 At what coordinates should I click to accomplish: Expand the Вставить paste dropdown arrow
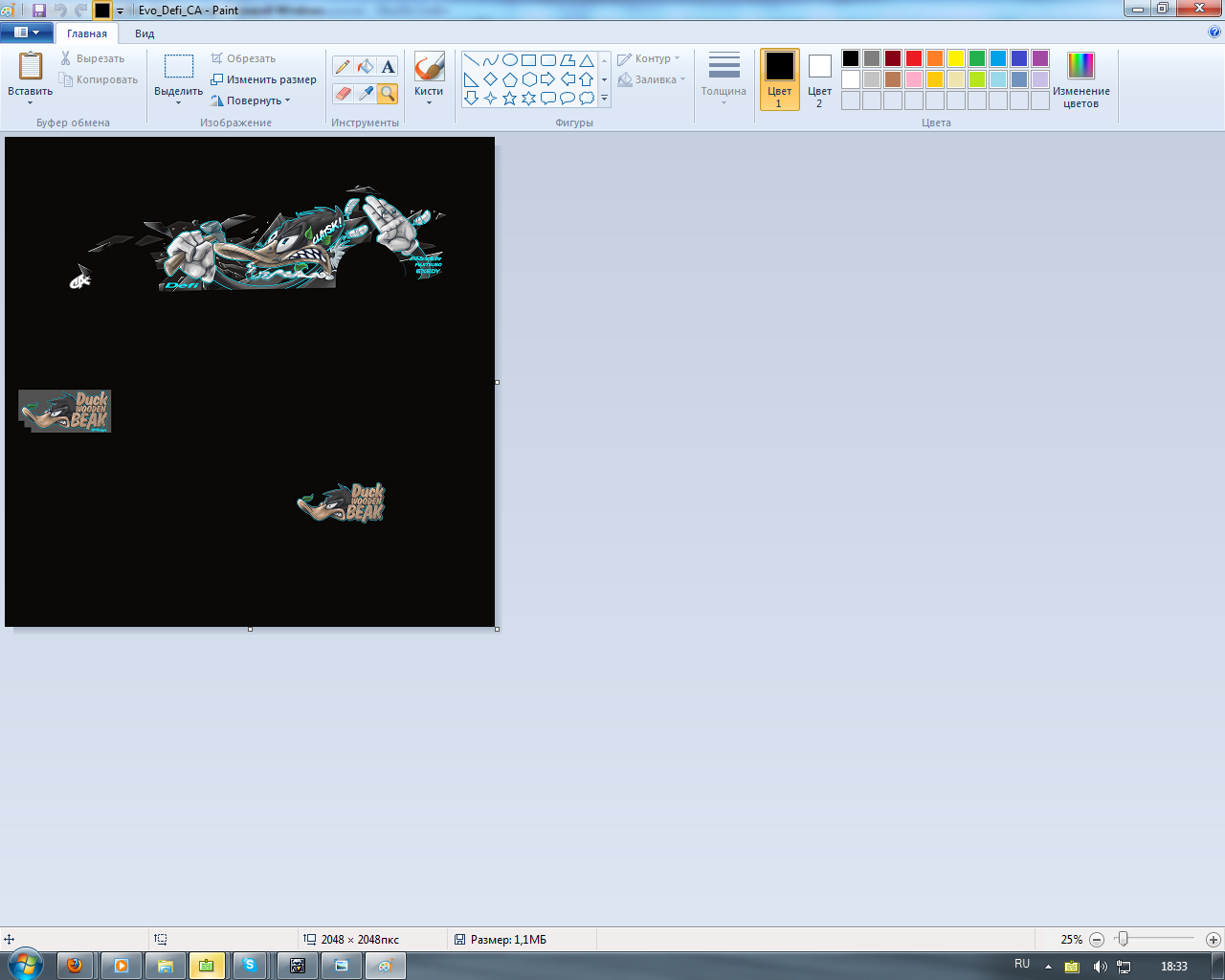pyautogui.click(x=31, y=102)
